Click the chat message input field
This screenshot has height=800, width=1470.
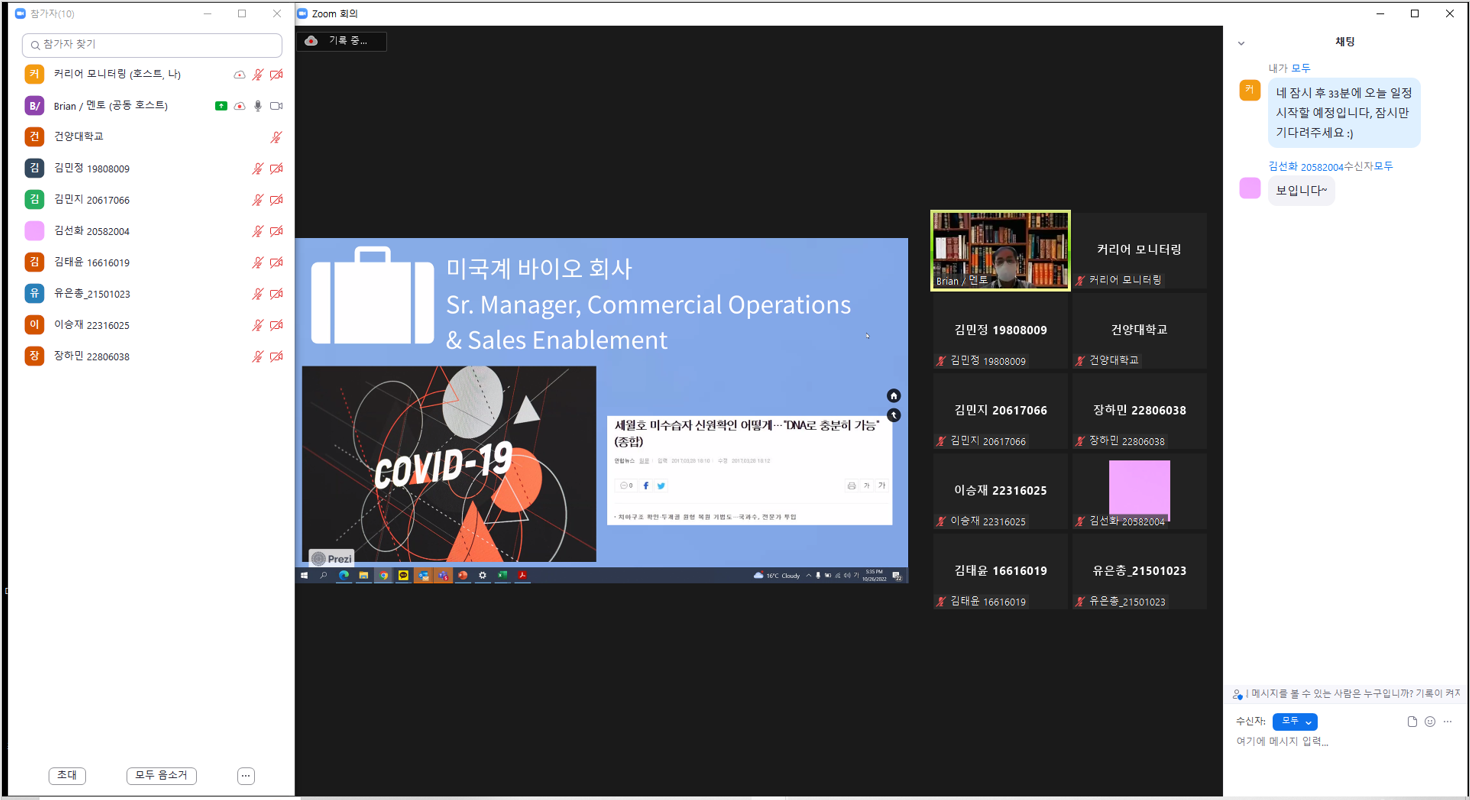point(1340,742)
